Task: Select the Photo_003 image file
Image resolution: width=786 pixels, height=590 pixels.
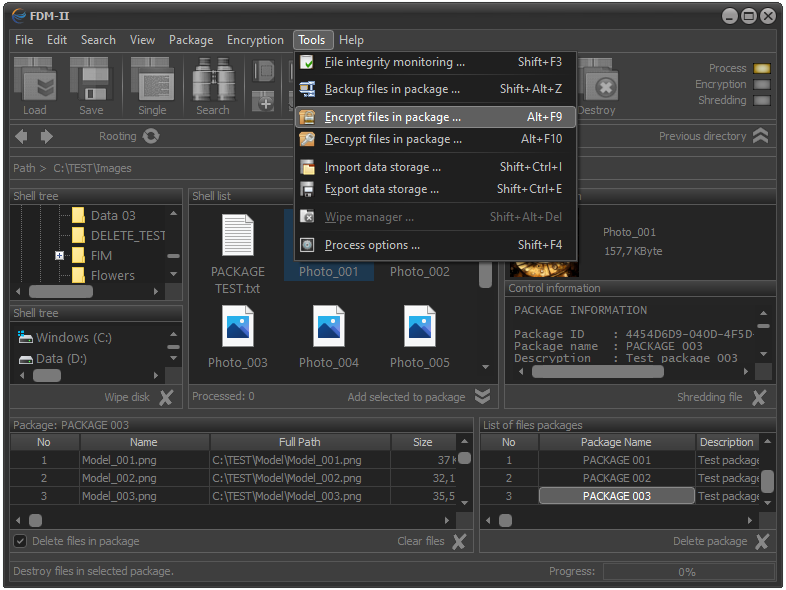Action: click(238, 326)
